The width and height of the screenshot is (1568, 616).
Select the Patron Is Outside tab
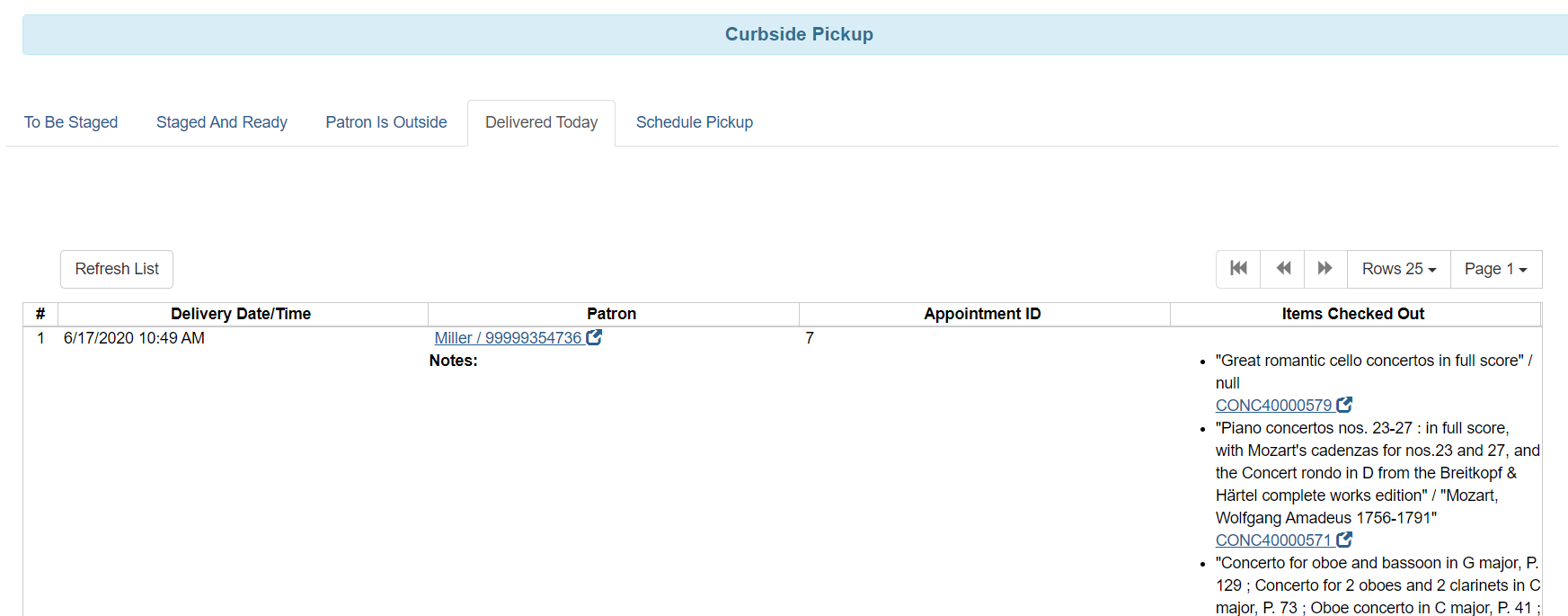click(x=386, y=122)
